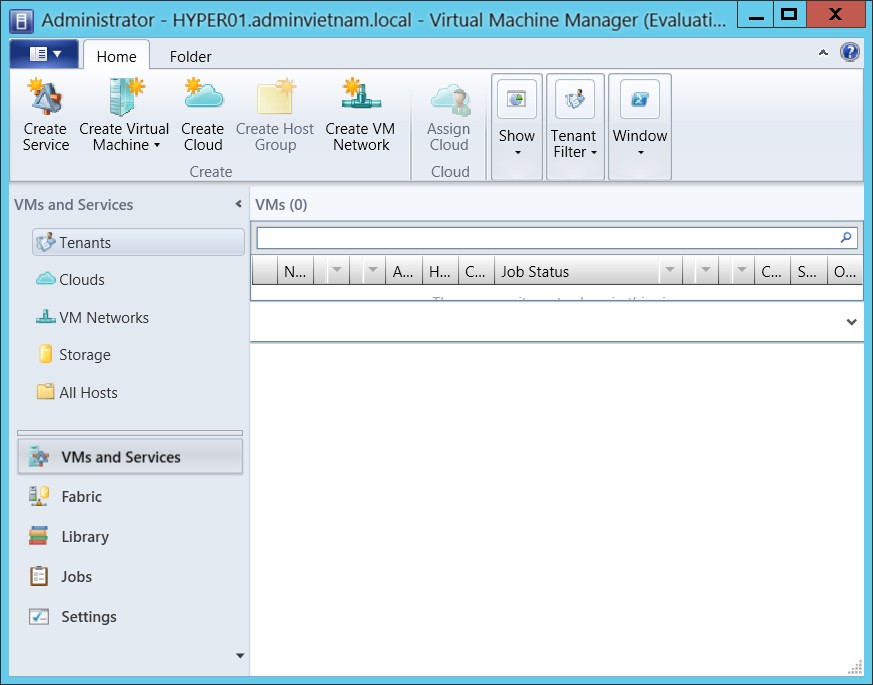This screenshot has width=873, height=685.
Task: Sort by the S... column header
Action: pos(808,271)
